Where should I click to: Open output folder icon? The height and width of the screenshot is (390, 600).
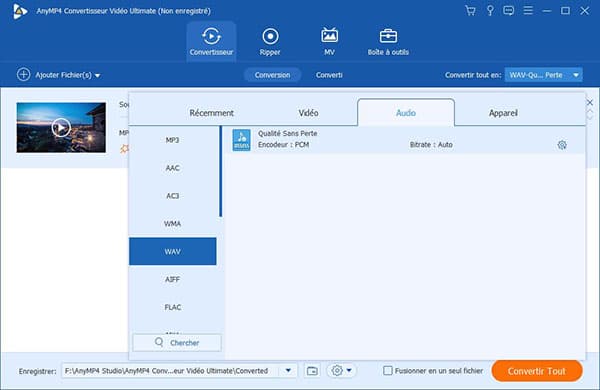[x=312, y=371]
